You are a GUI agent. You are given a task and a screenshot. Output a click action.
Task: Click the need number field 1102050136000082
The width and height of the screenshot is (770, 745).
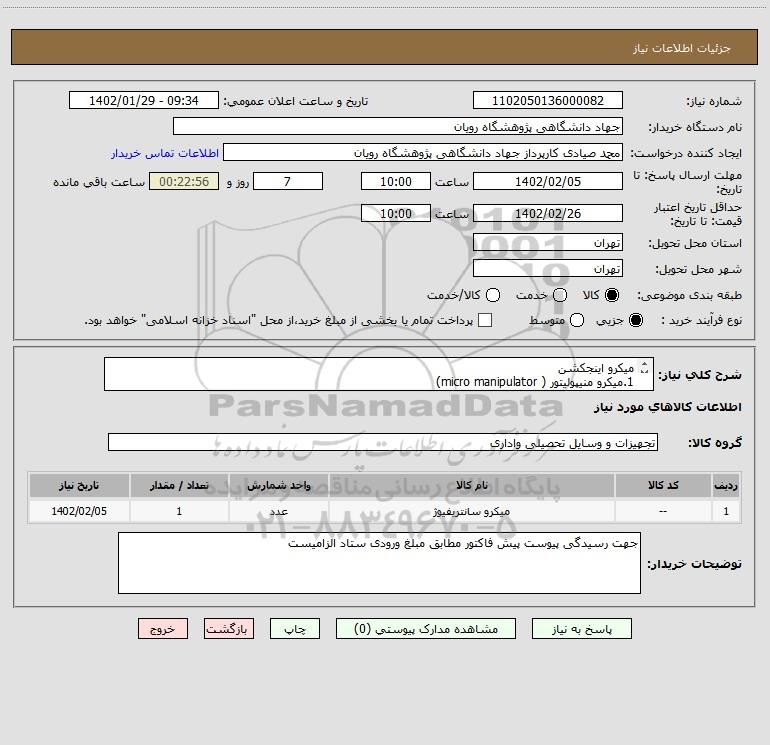click(x=548, y=100)
